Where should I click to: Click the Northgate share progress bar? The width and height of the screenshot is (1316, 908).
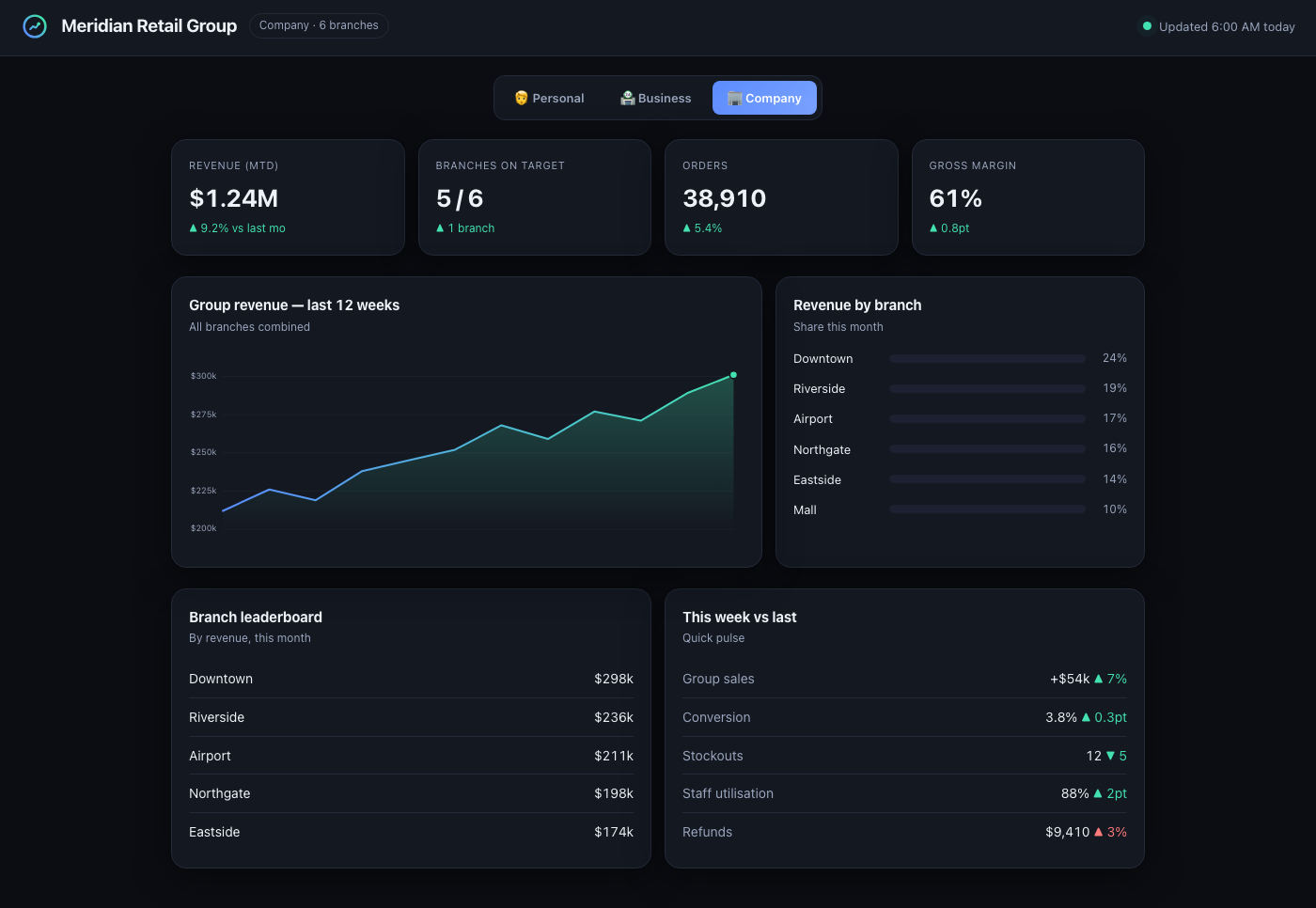point(987,448)
